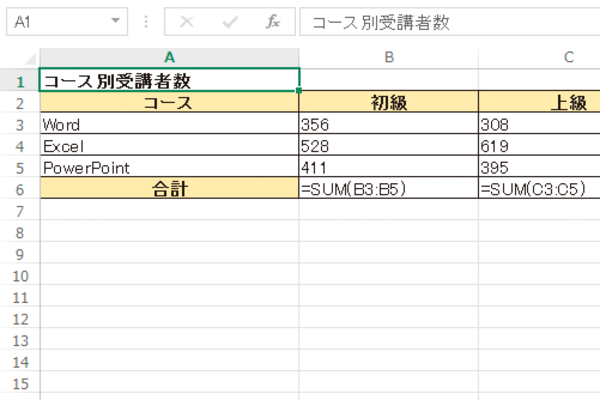This screenshot has width=600, height=400.
Task: Select the row 14 header
Action: click(x=20, y=362)
